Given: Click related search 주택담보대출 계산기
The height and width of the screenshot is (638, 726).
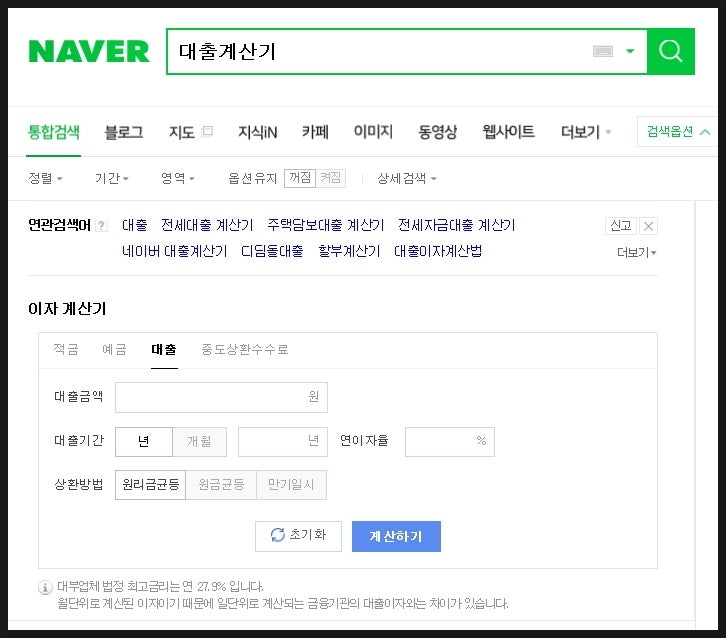Looking at the screenshot, I should (x=325, y=225).
